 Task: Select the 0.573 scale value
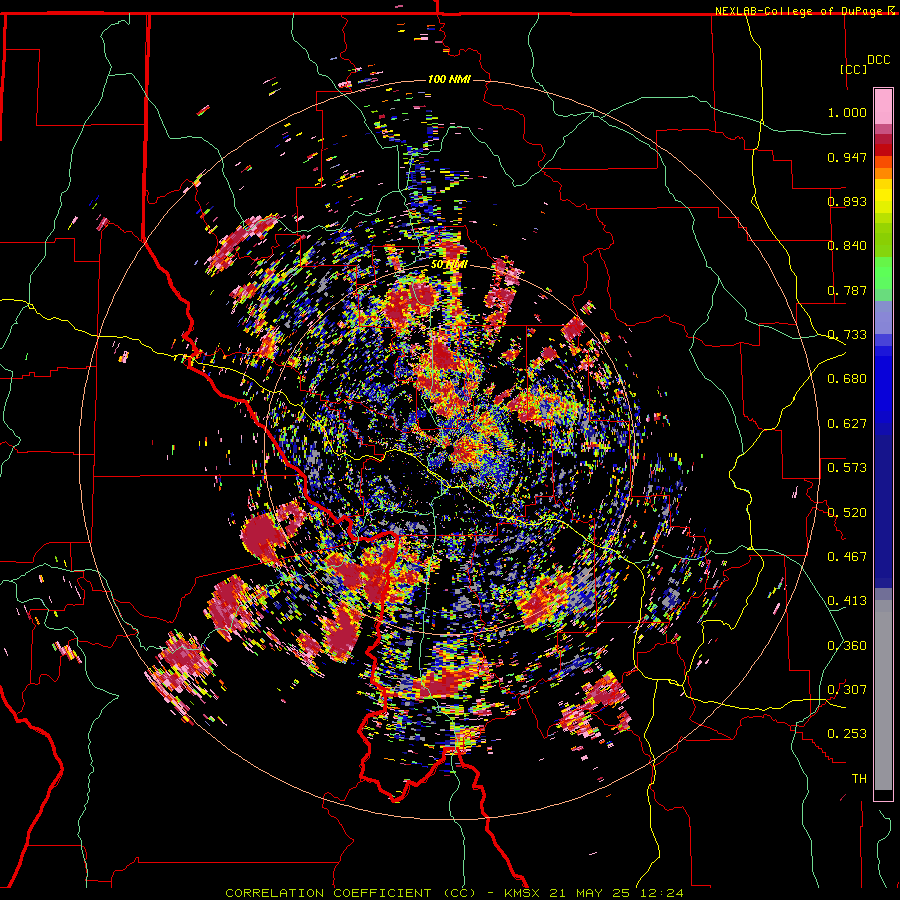point(847,467)
